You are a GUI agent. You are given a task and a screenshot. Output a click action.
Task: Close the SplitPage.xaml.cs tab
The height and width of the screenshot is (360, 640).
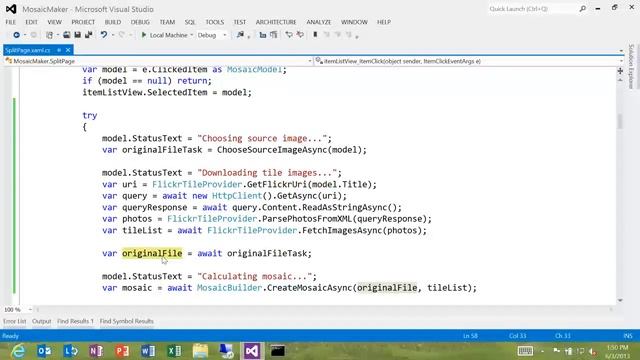pos(68,50)
